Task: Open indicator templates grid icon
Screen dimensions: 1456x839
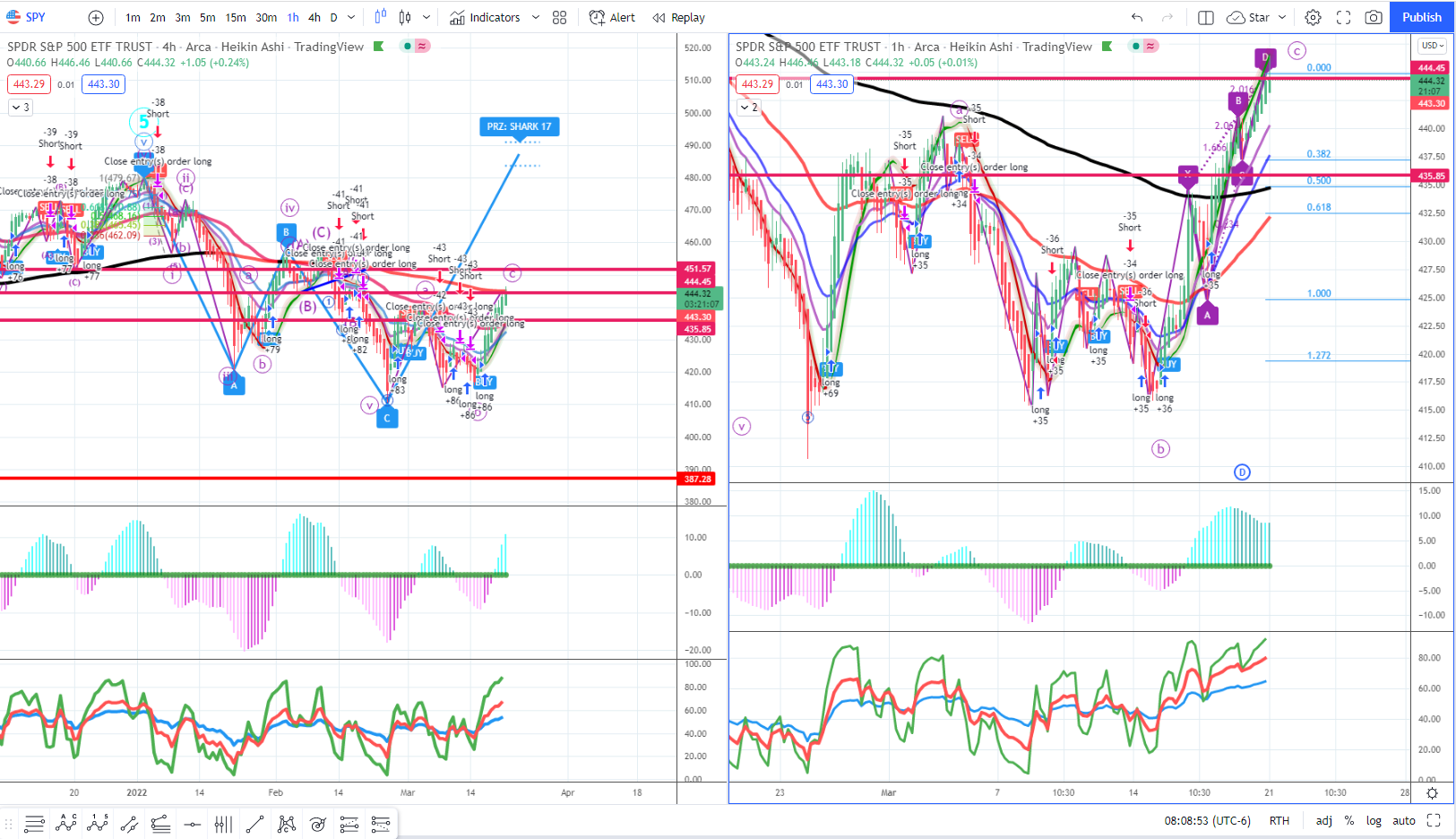Action: point(560,17)
